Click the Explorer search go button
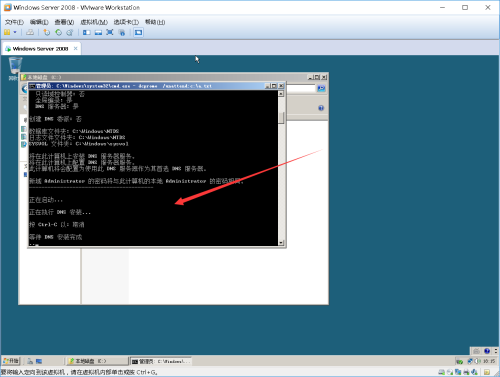The height and width of the screenshot is (377, 500). pyautogui.click(x=321, y=88)
